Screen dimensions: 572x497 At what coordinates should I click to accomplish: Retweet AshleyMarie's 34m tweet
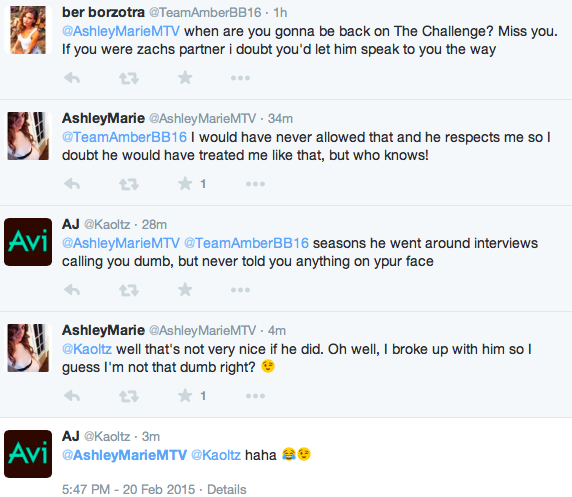[129, 184]
